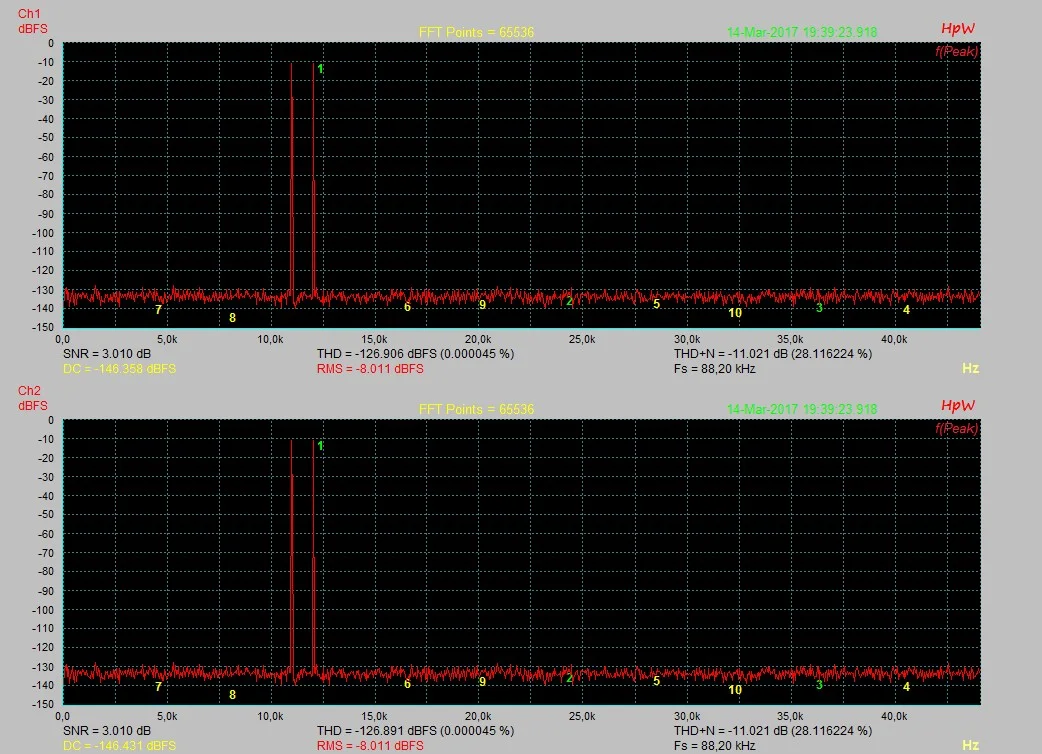Screen dimensions: 1042x754
Task: Click the 11 kHz spectral peak in Ch2
Action: [291, 558]
